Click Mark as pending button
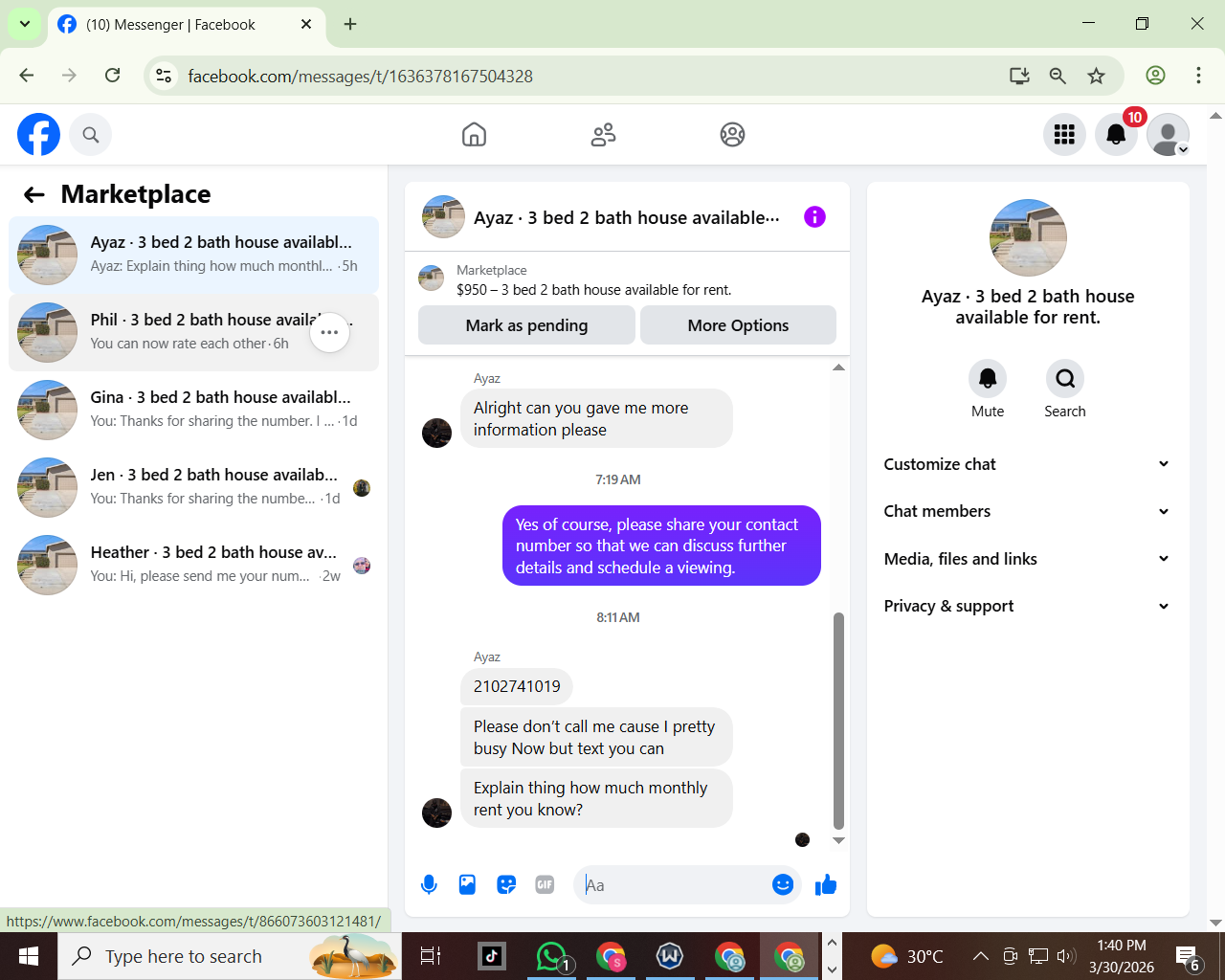Image resolution: width=1225 pixels, height=980 pixels. pyautogui.click(x=526, y=325)
